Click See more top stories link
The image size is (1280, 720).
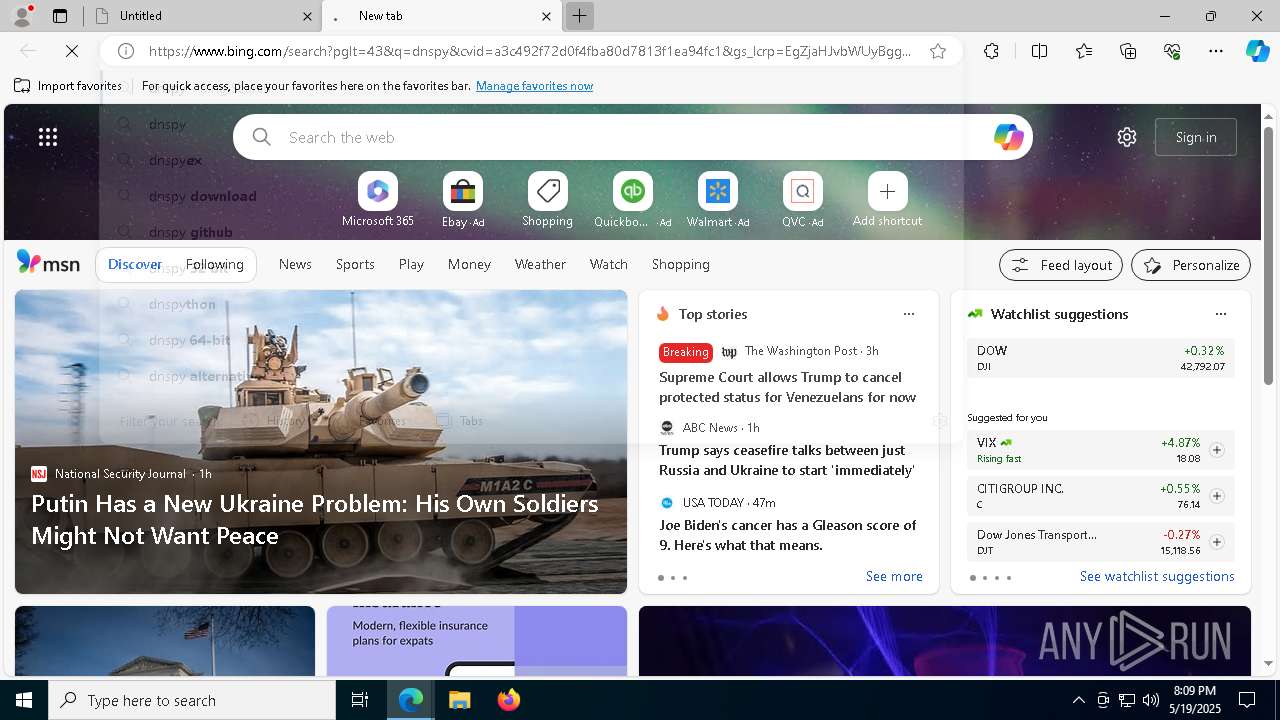click(894, 576)
